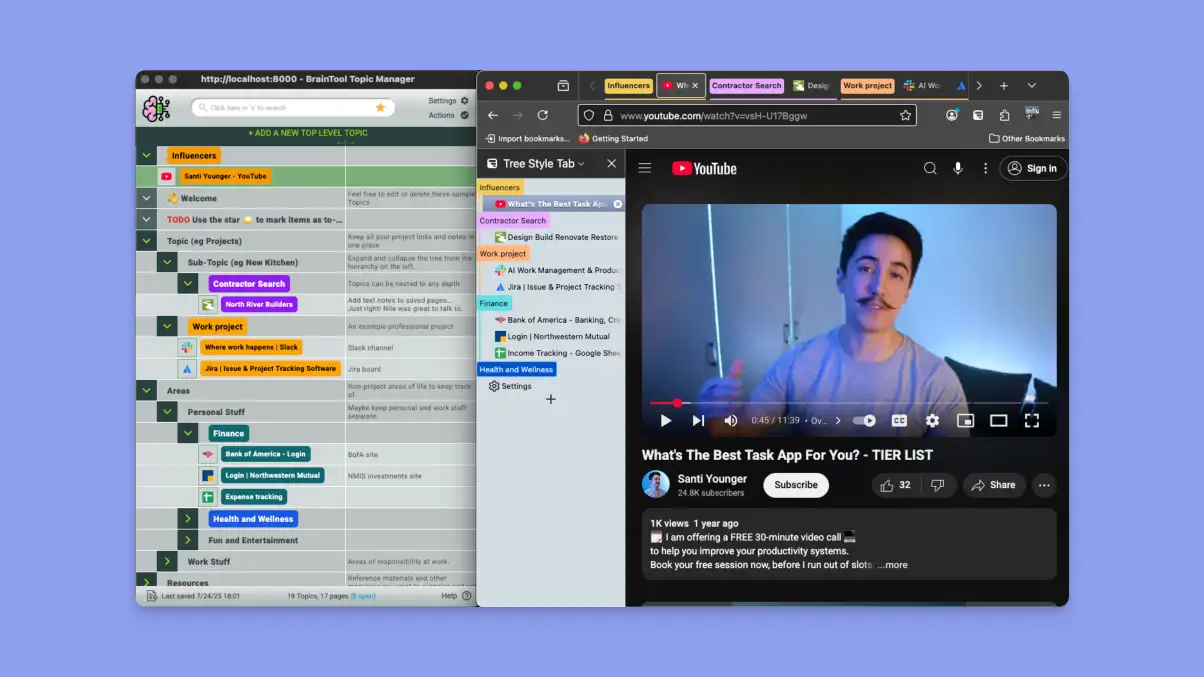Open video player settings gear
The width and height of the screenshot is (1204, 677).
(x=932, y=421)
